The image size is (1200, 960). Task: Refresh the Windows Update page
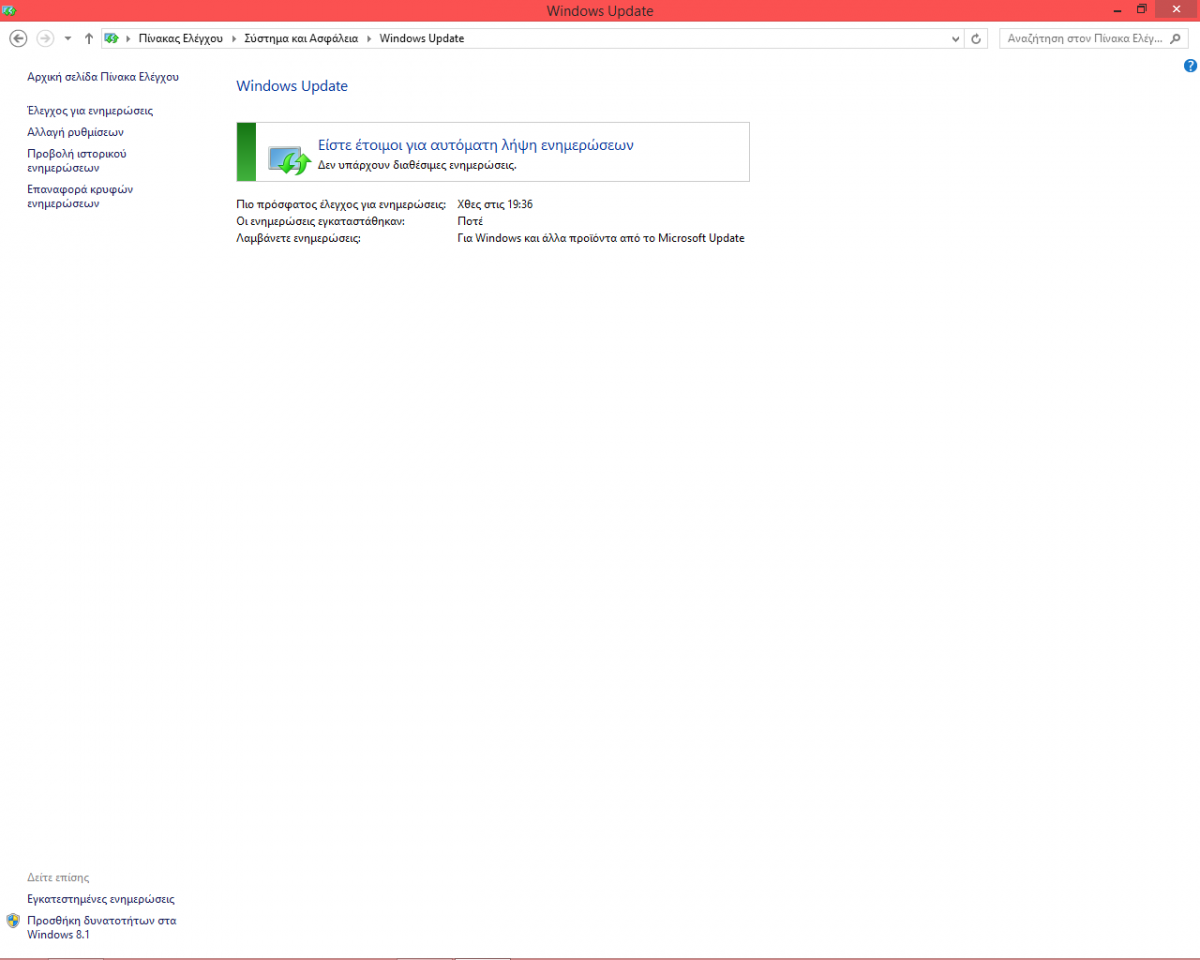coord(977,39)
